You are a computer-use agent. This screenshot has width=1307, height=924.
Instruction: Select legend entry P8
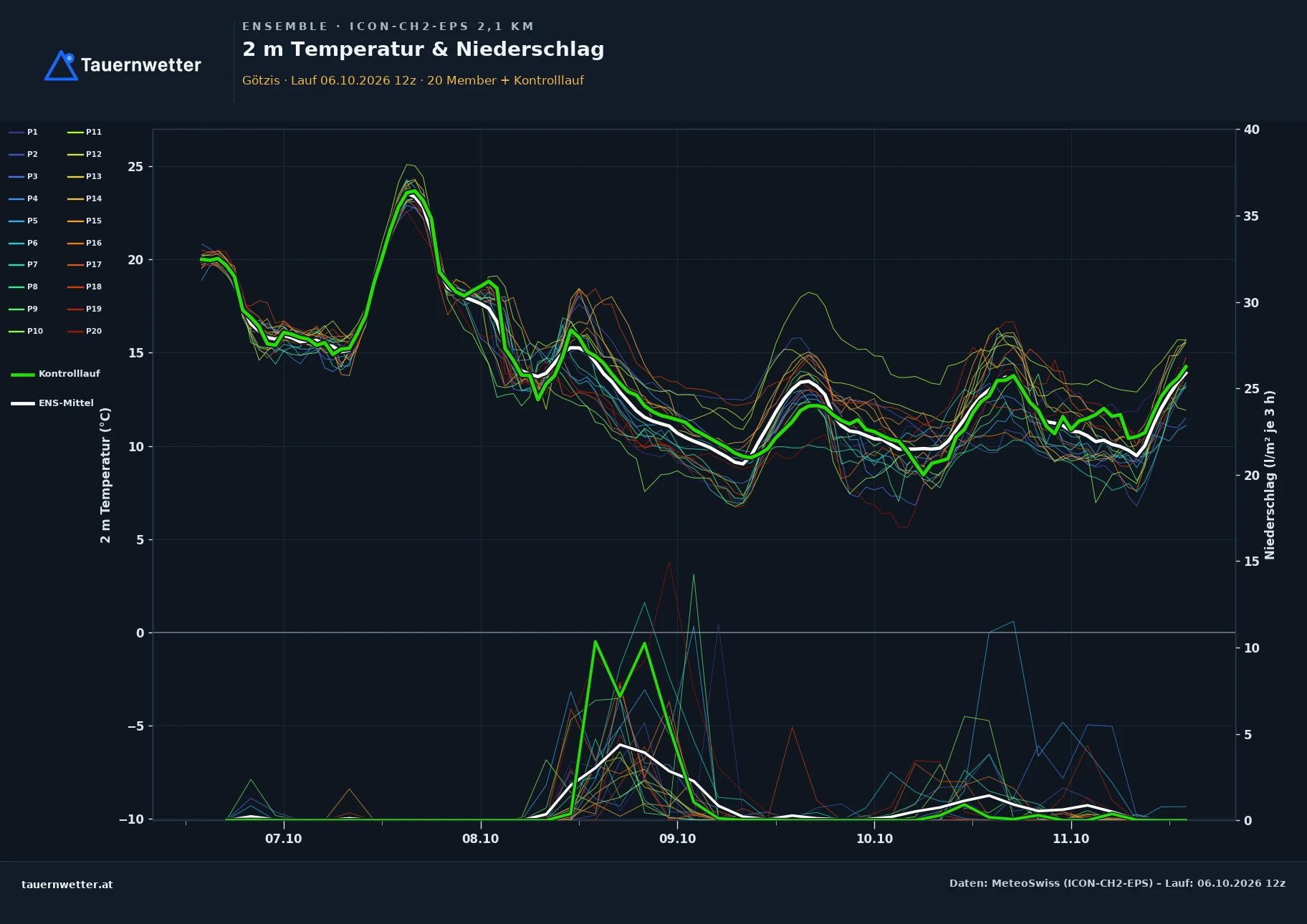(x=23, y=287)
